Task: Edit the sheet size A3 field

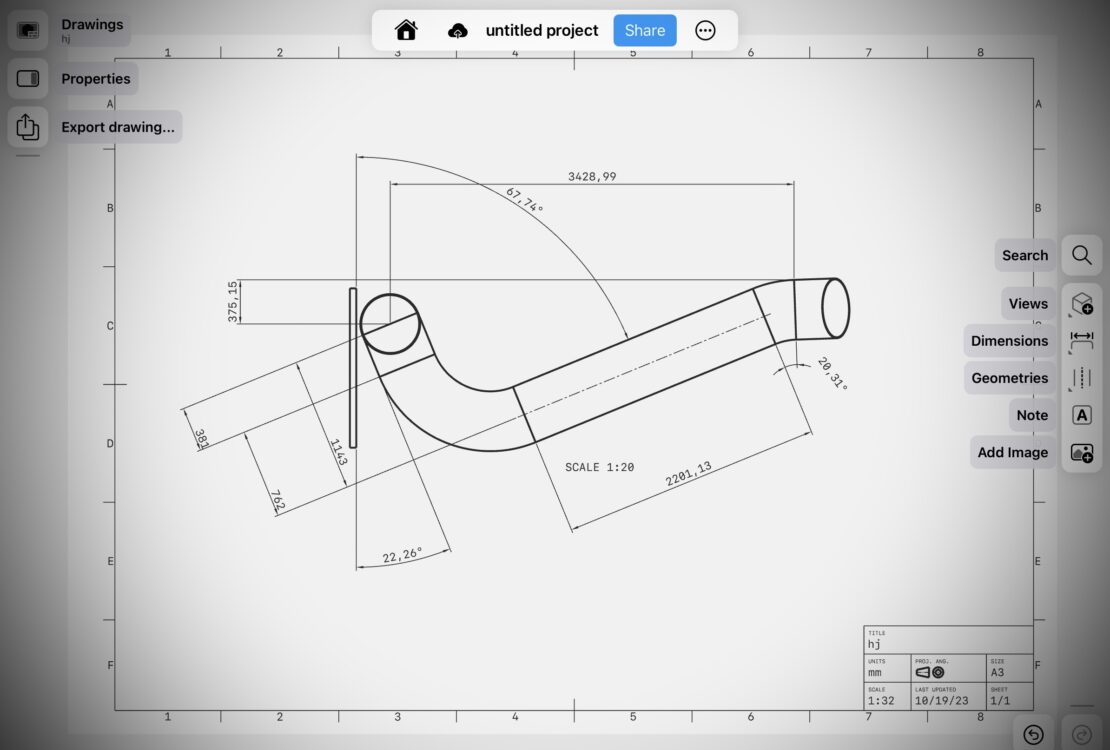Action: 997,672
